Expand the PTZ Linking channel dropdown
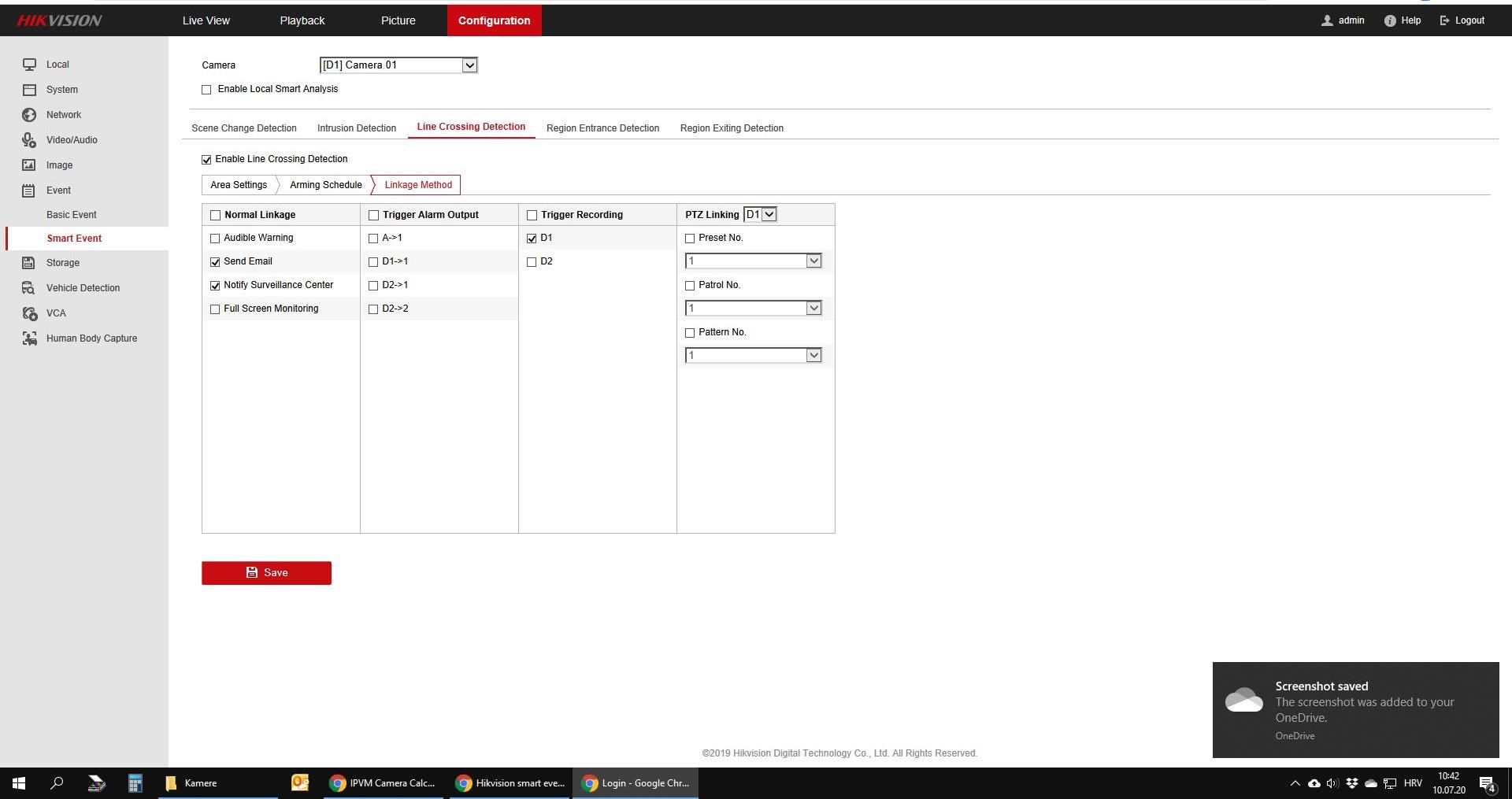The width and height of the screenshot is (1512, 799). [x=760, y=214]
